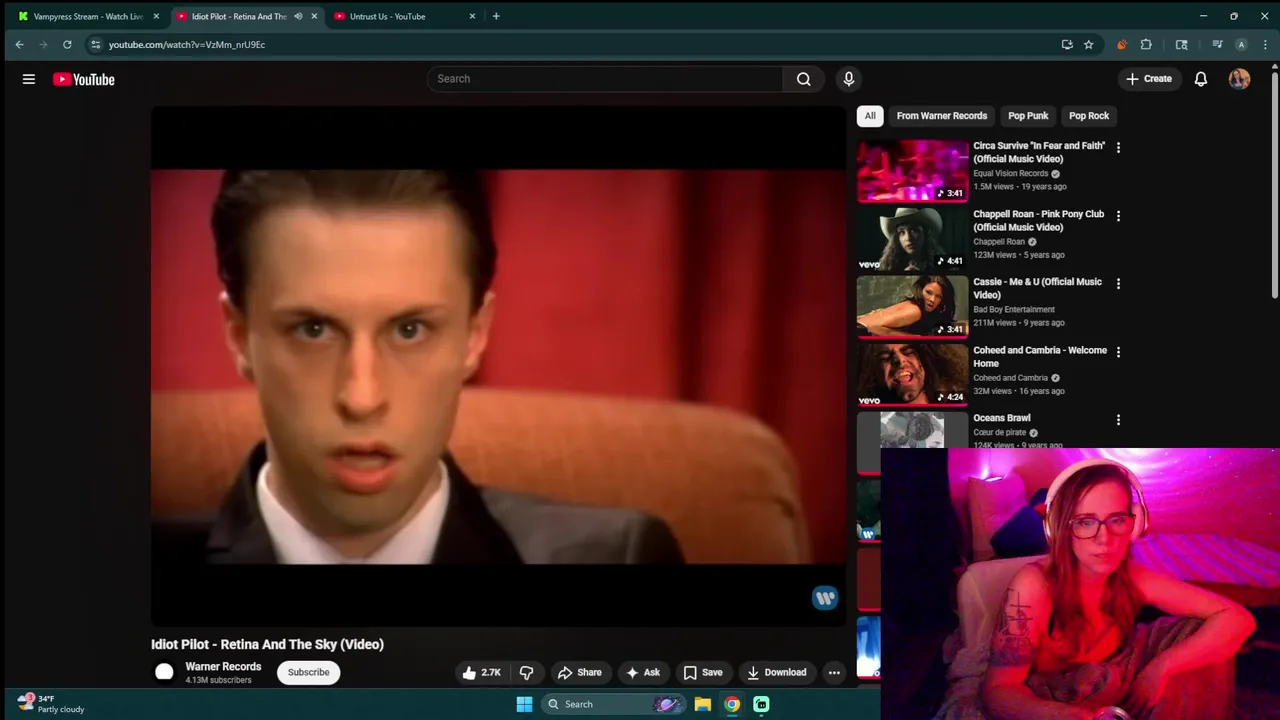
Task: Go to the YouTube home logo
Action: click(84, 79)
